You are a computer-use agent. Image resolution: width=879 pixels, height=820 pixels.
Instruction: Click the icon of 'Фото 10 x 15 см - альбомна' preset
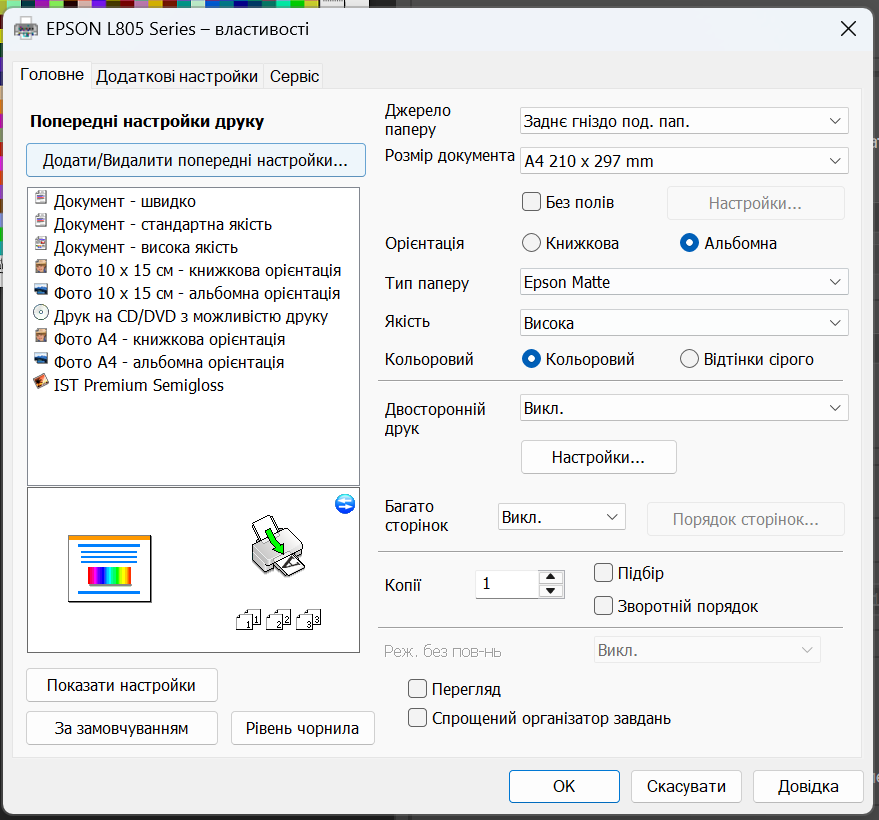[41, 289]
